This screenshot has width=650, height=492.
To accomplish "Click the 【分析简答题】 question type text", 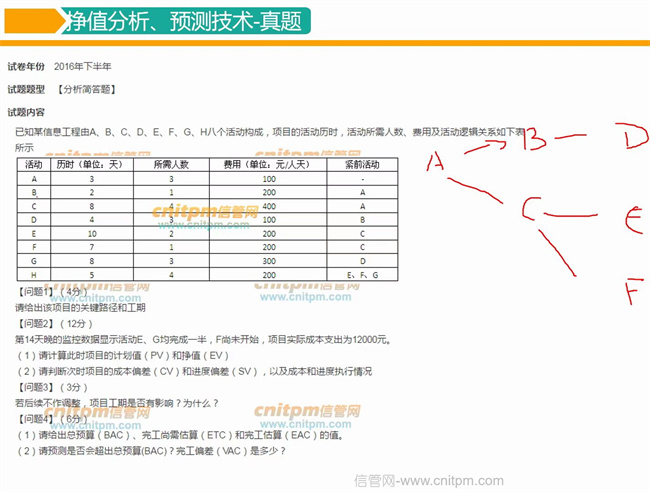I will pos(86,90).
